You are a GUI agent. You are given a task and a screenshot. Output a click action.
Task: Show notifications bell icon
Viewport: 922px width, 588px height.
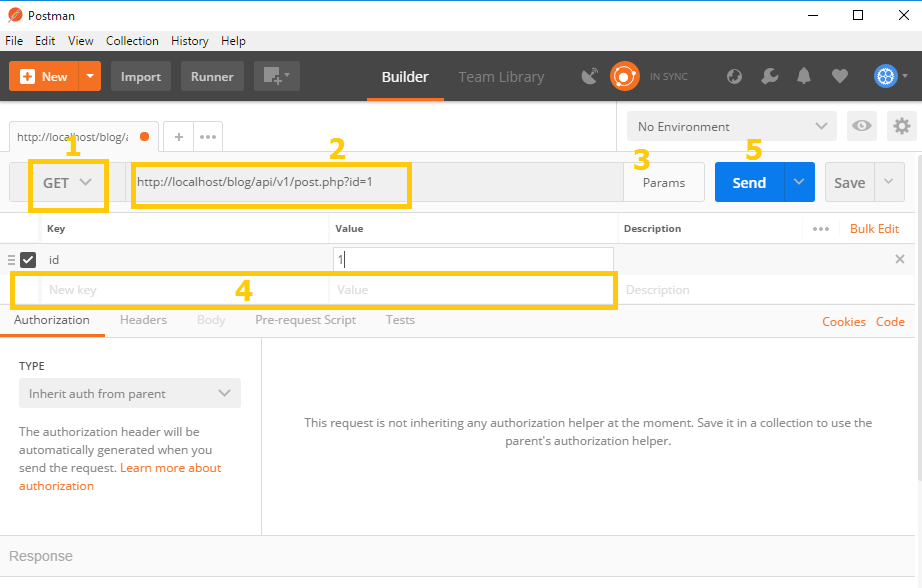(x=804, y=76)
